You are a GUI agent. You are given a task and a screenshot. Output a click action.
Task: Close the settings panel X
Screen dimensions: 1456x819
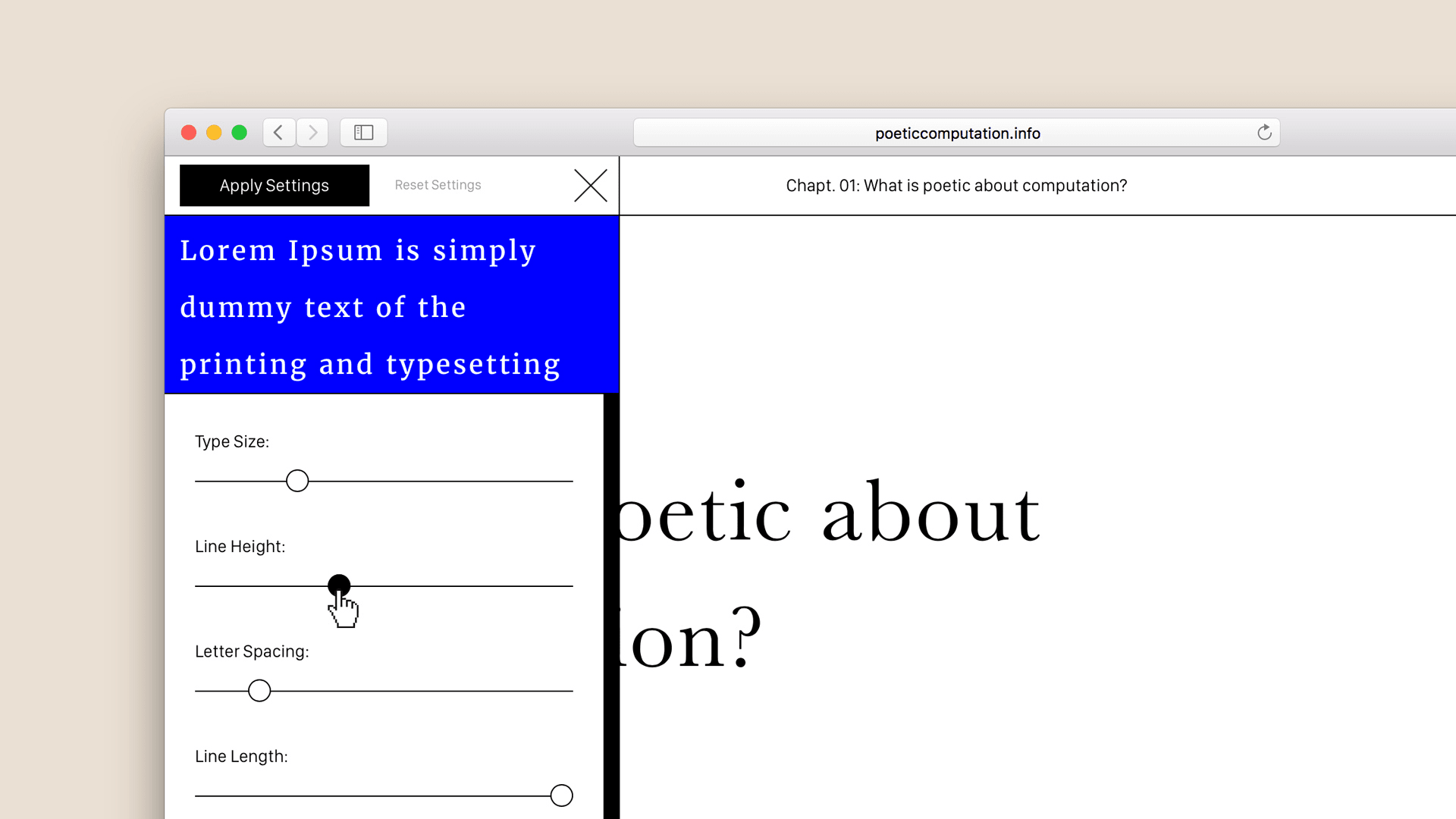591,186
